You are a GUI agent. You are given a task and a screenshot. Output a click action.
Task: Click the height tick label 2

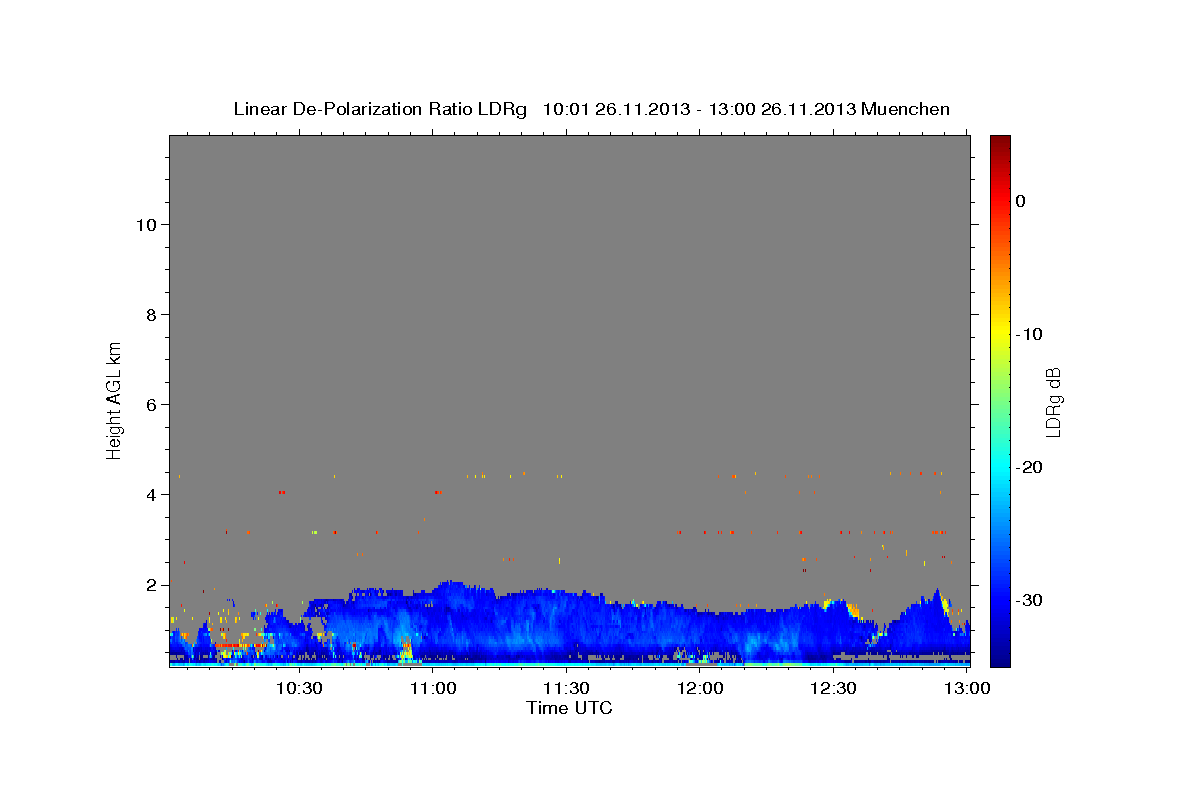click(x=150, y=585)
